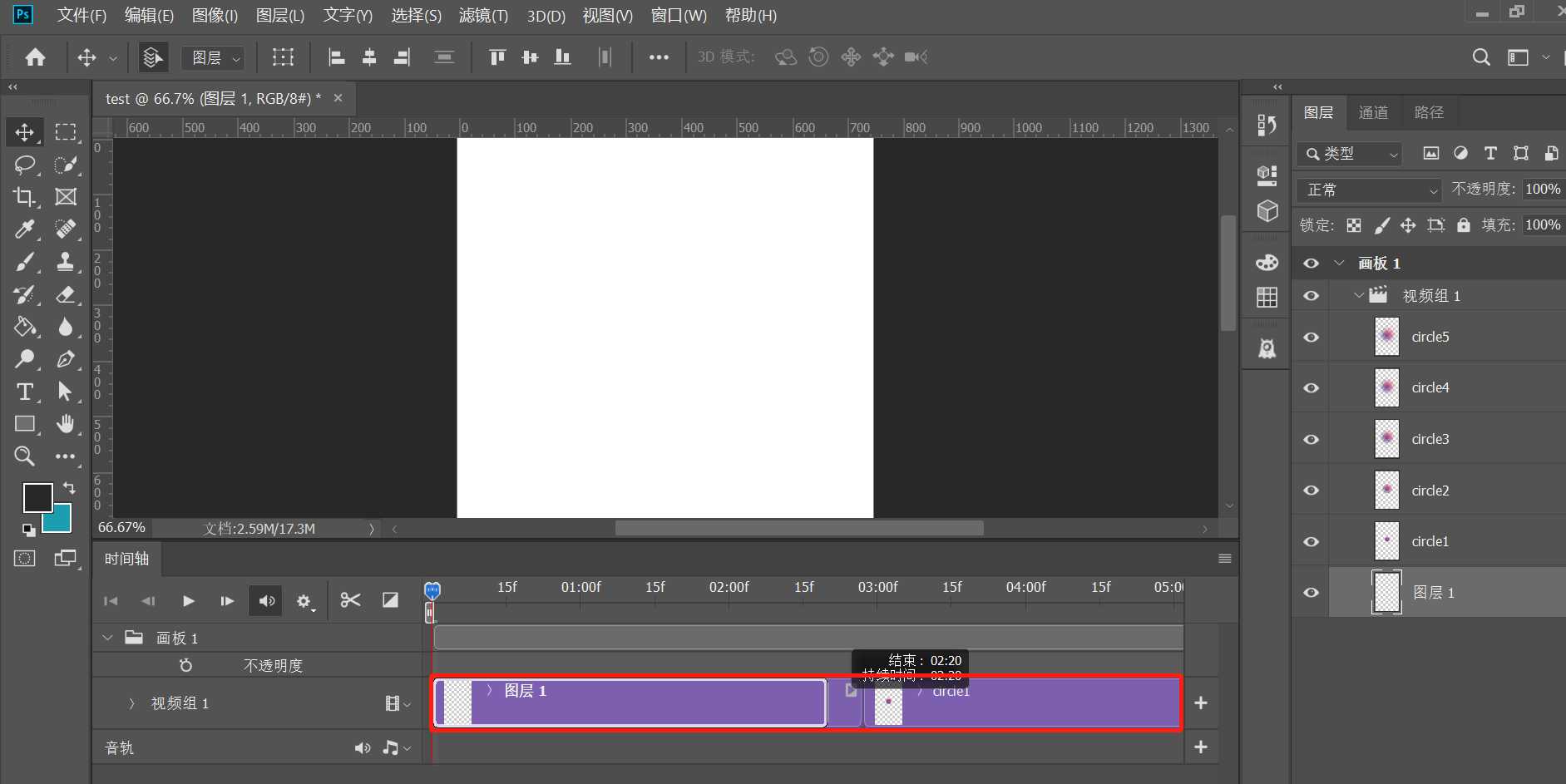Image resolution: width=1566 pixels, height=784 pixels.
Task: Switch to the 通道 tab
Action: click(x=1373, y=112)
